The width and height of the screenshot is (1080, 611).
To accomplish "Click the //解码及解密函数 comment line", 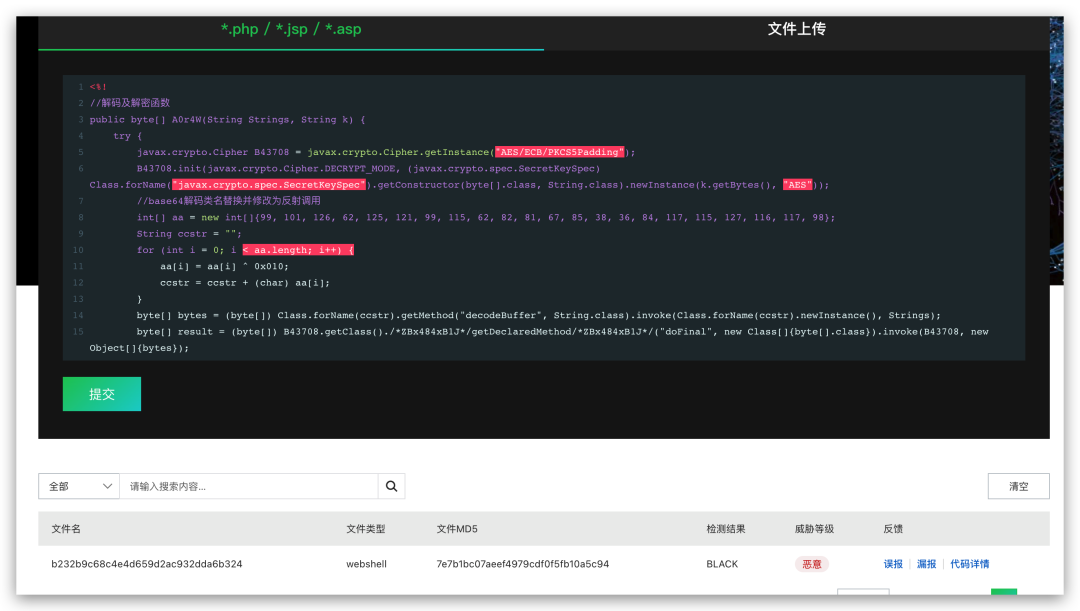I will point(129,103).
